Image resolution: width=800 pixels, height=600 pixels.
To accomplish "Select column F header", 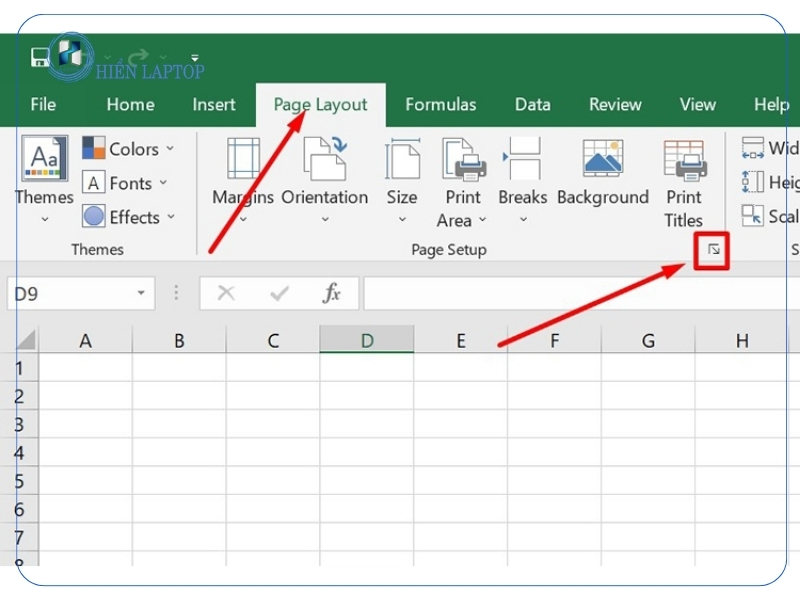I will (x=555, y=340).
